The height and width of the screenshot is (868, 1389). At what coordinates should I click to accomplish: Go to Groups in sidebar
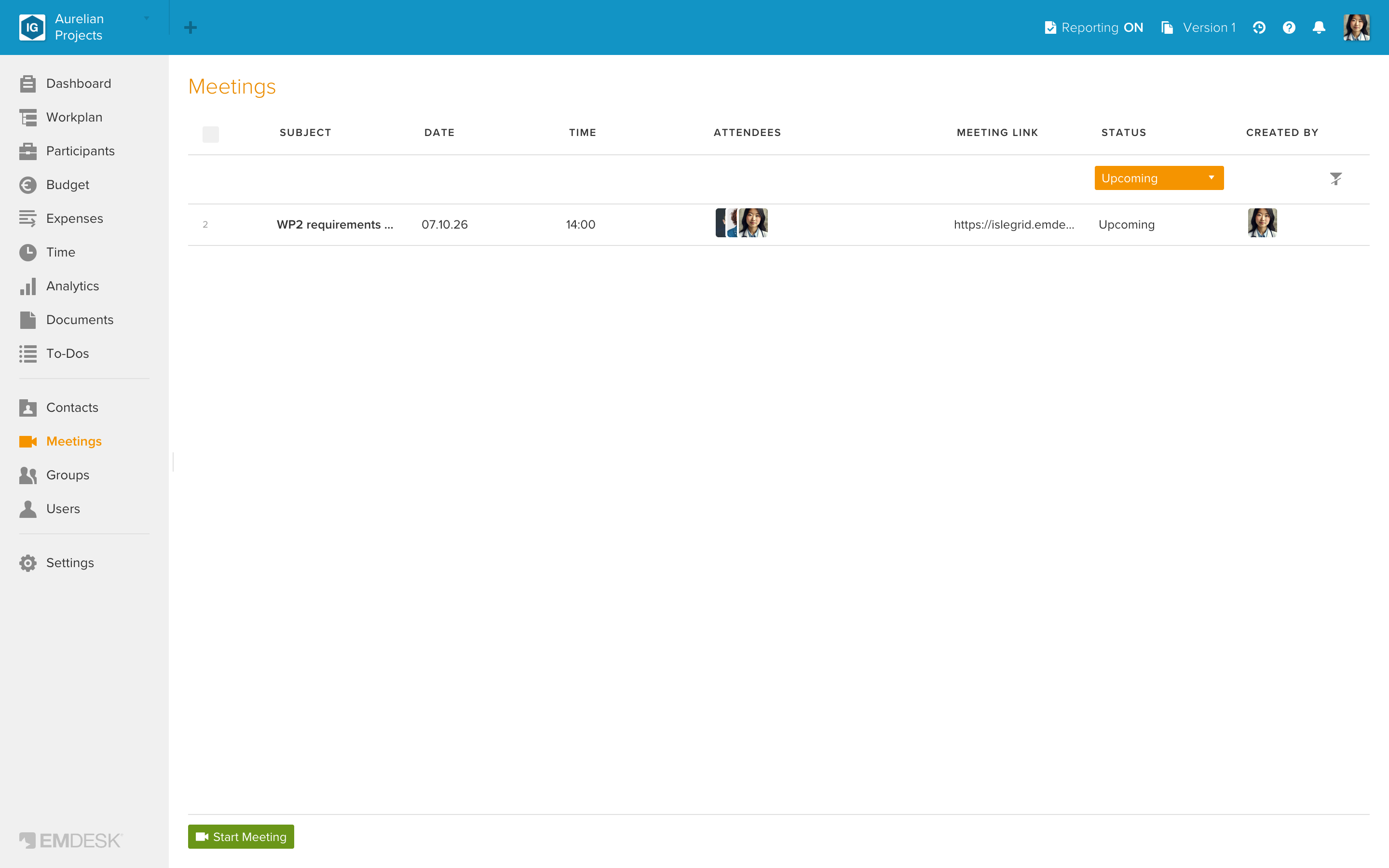click(68, 475)
